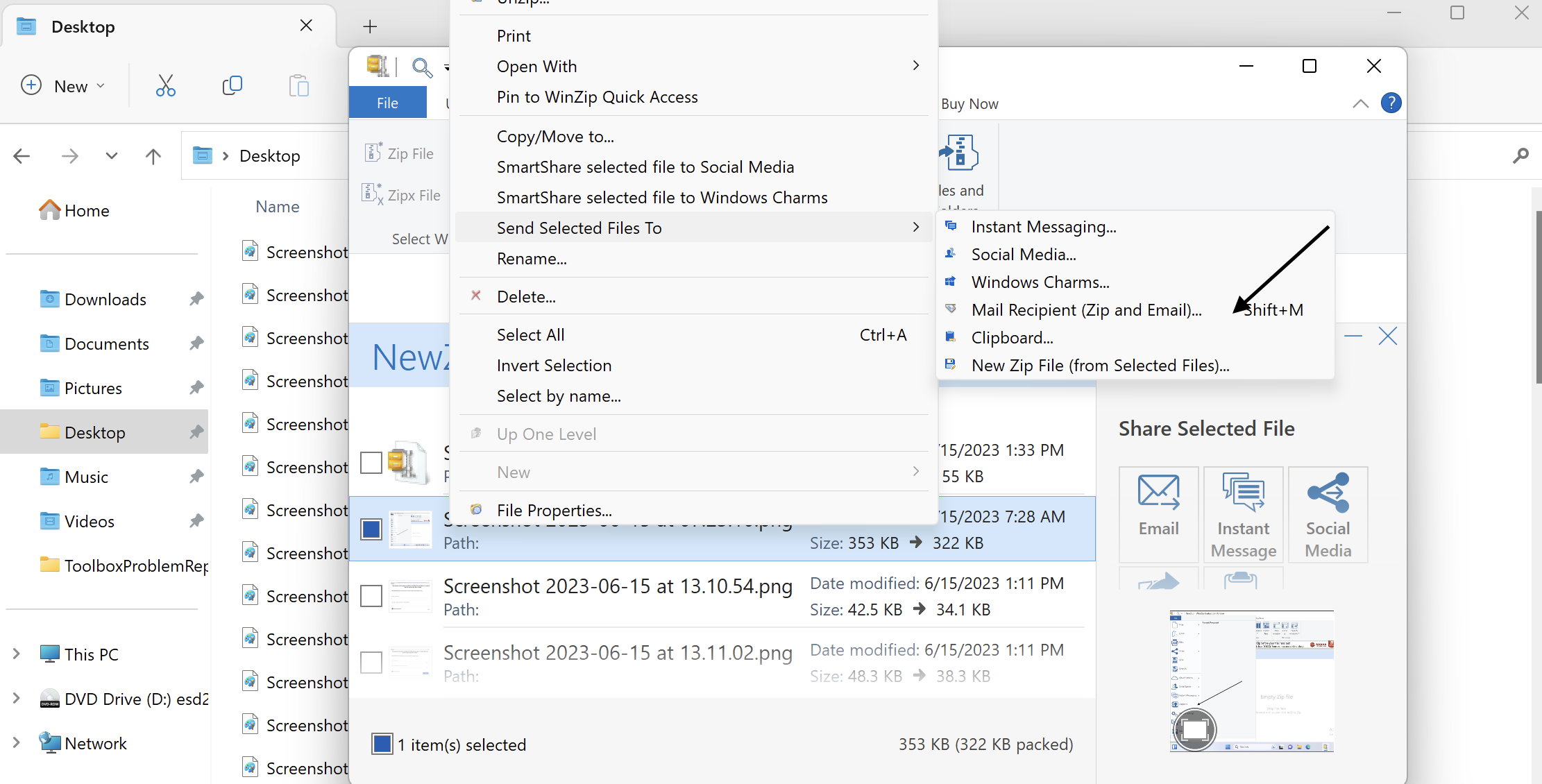Click WinZip search magnifier in quick access bar
This screenshot has height=784, width=1542.
tap(422, 67)
